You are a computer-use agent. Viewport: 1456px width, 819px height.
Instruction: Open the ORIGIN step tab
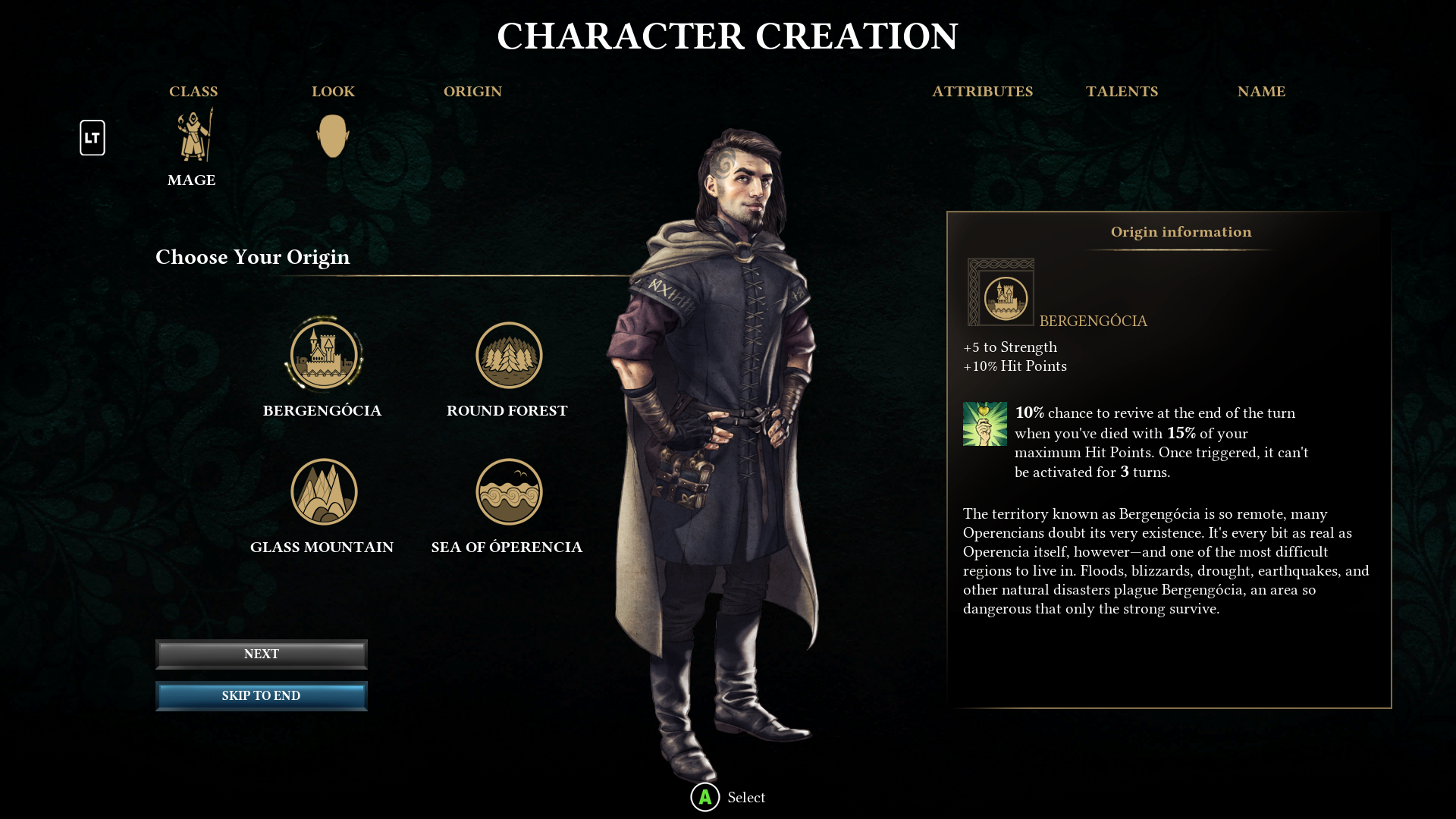click(472, 92)
